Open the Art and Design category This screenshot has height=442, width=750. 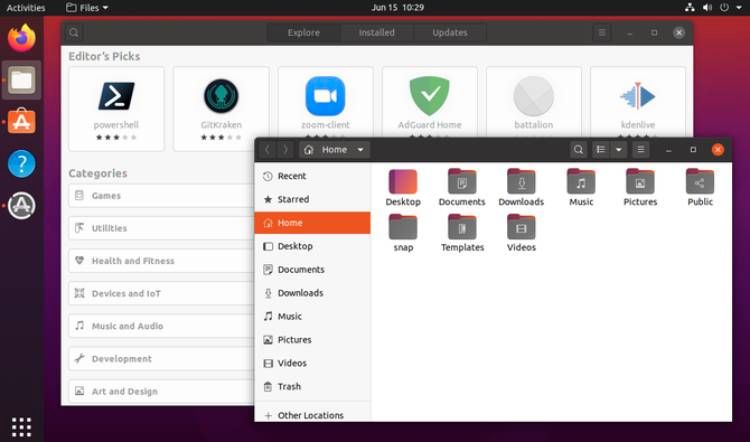tap(162, 391)
